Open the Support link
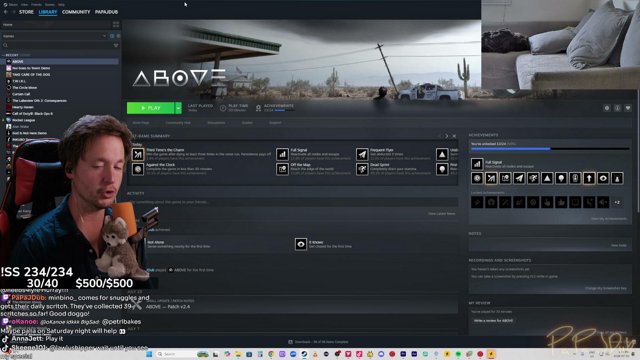 coord(275,122)
